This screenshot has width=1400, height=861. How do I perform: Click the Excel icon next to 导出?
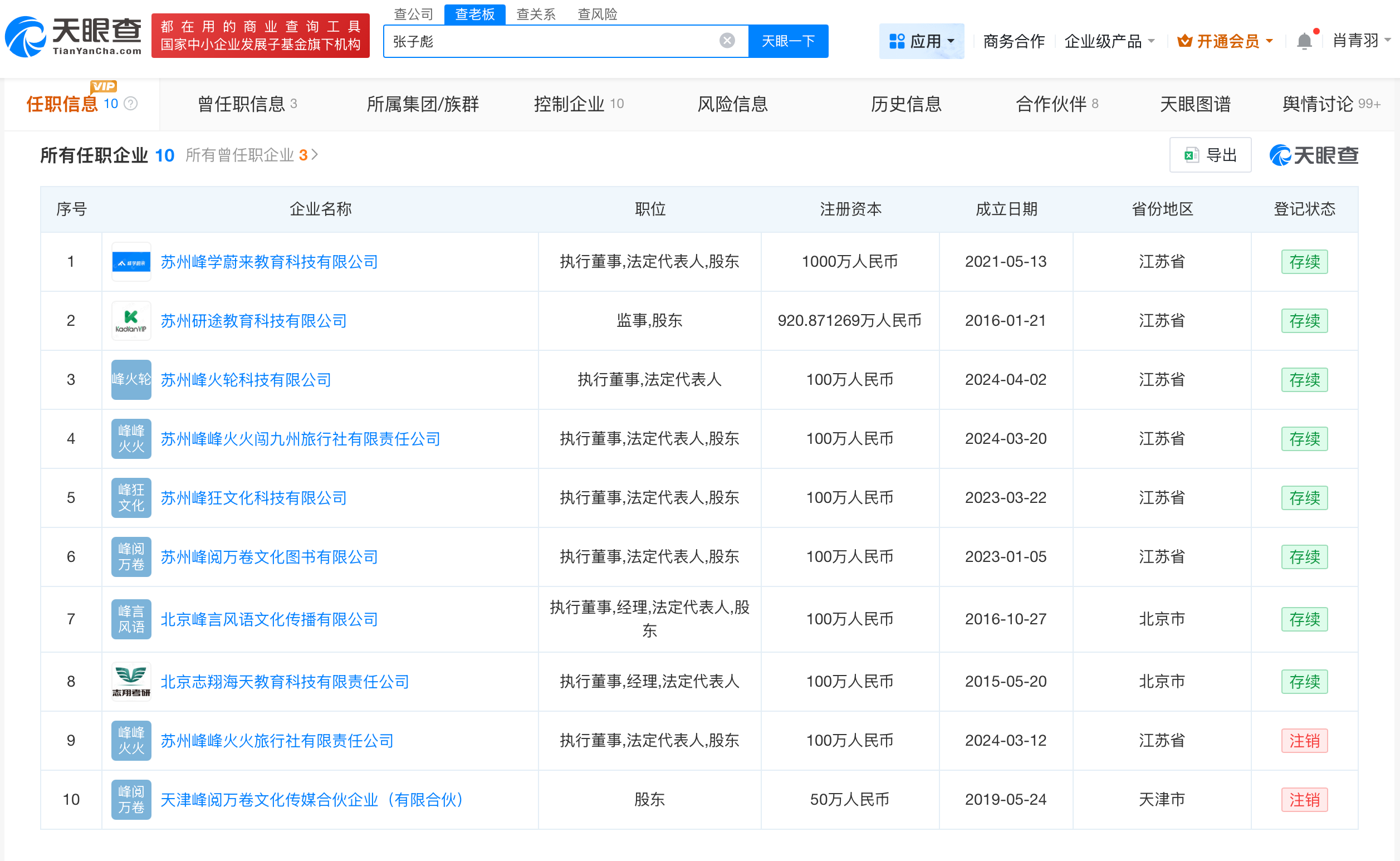(1191, 154)
